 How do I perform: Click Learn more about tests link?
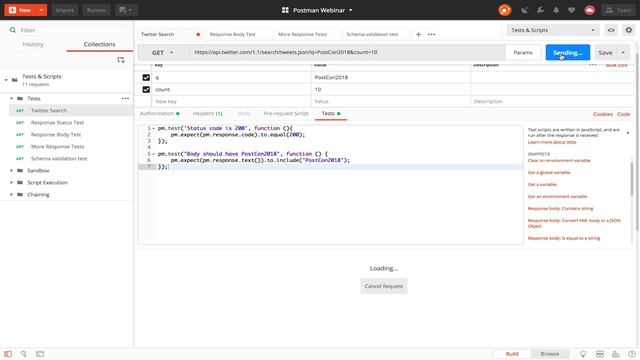(x=552, y=142)
